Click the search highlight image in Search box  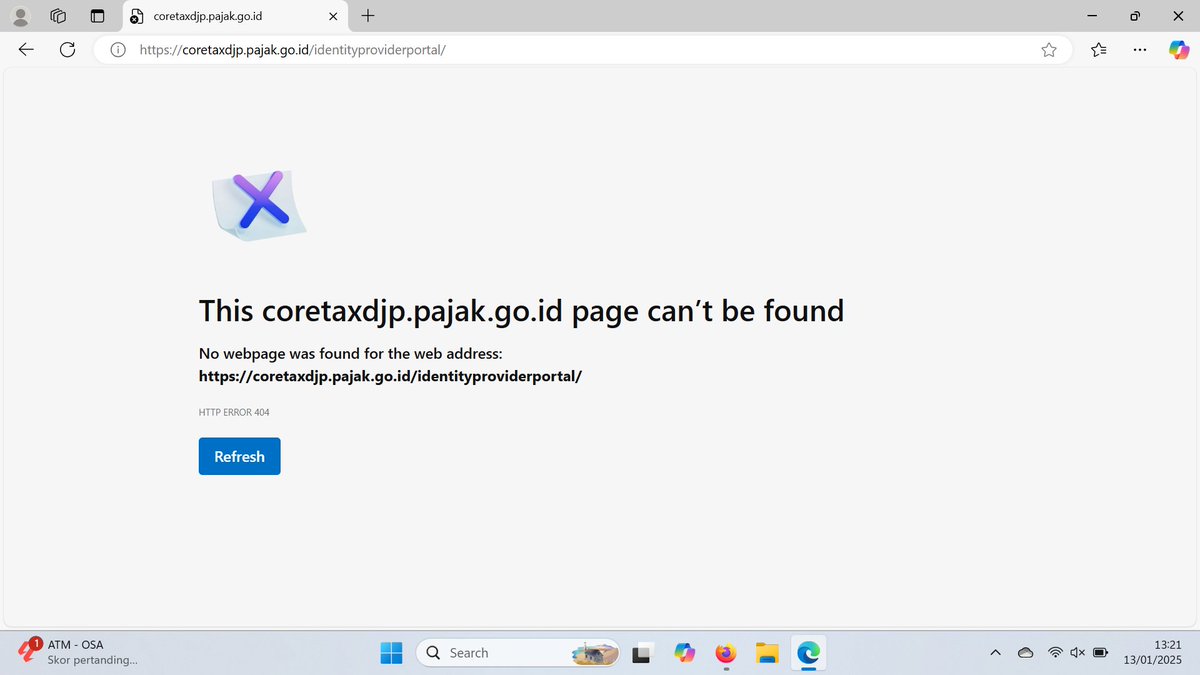tap(595, 654)
